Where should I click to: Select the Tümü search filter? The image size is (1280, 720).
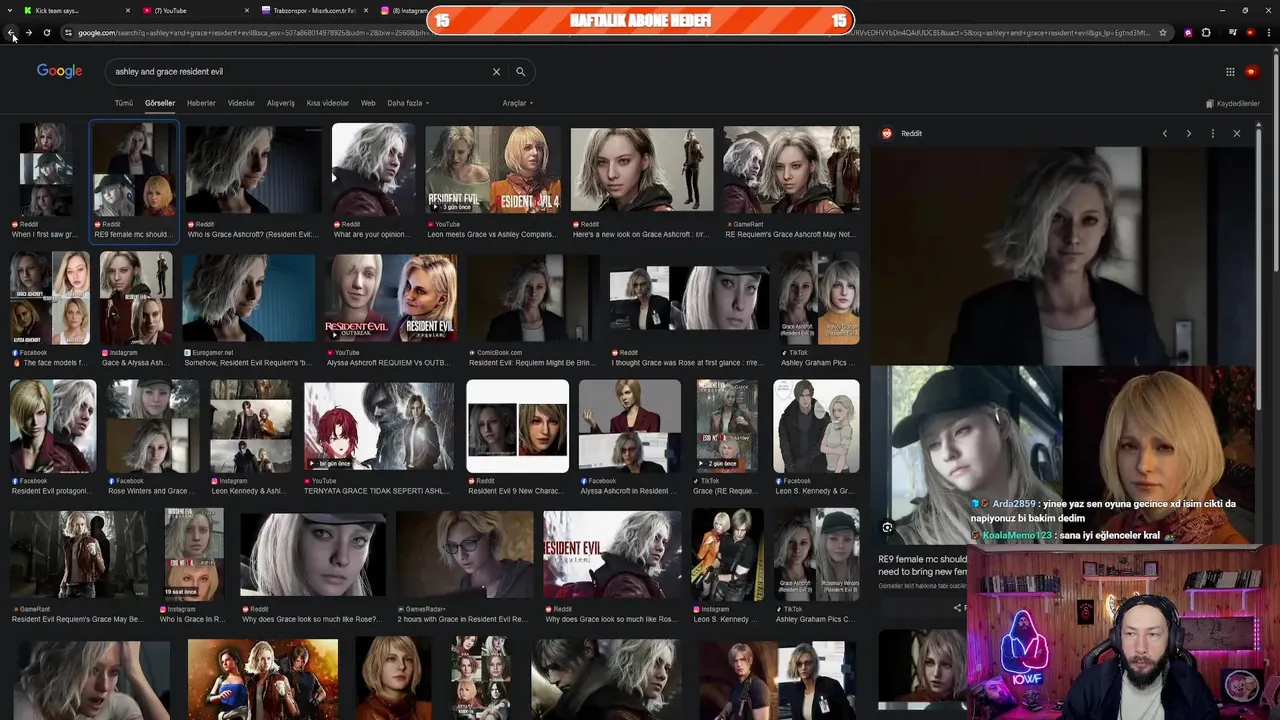point(123,103)
